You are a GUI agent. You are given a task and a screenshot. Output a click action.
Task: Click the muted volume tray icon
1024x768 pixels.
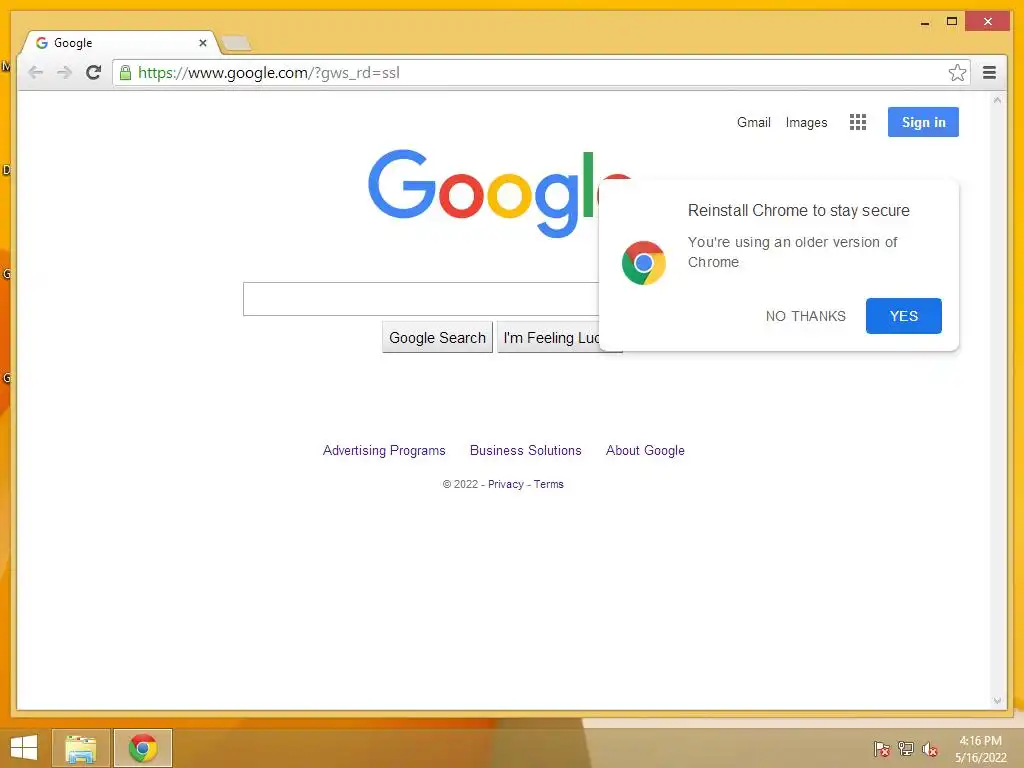click(x=930, y=749)
